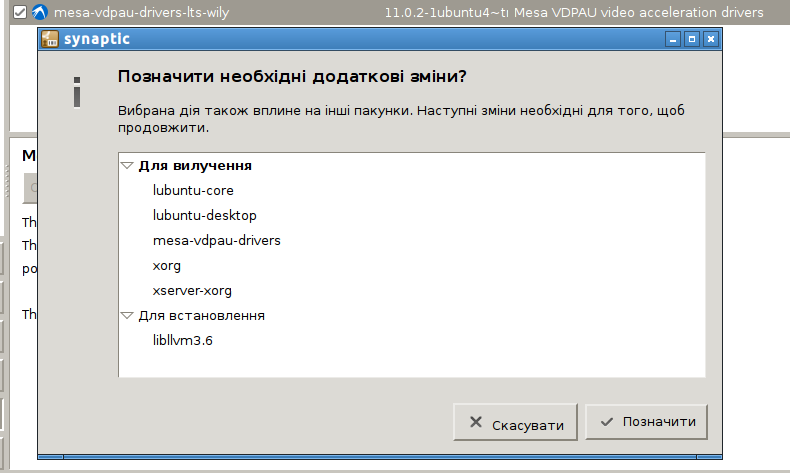This screenshot has width=790, height=473.
Task: Select mesa-vdpau-drivers in the removal list
Action: (x=216, y=240)
